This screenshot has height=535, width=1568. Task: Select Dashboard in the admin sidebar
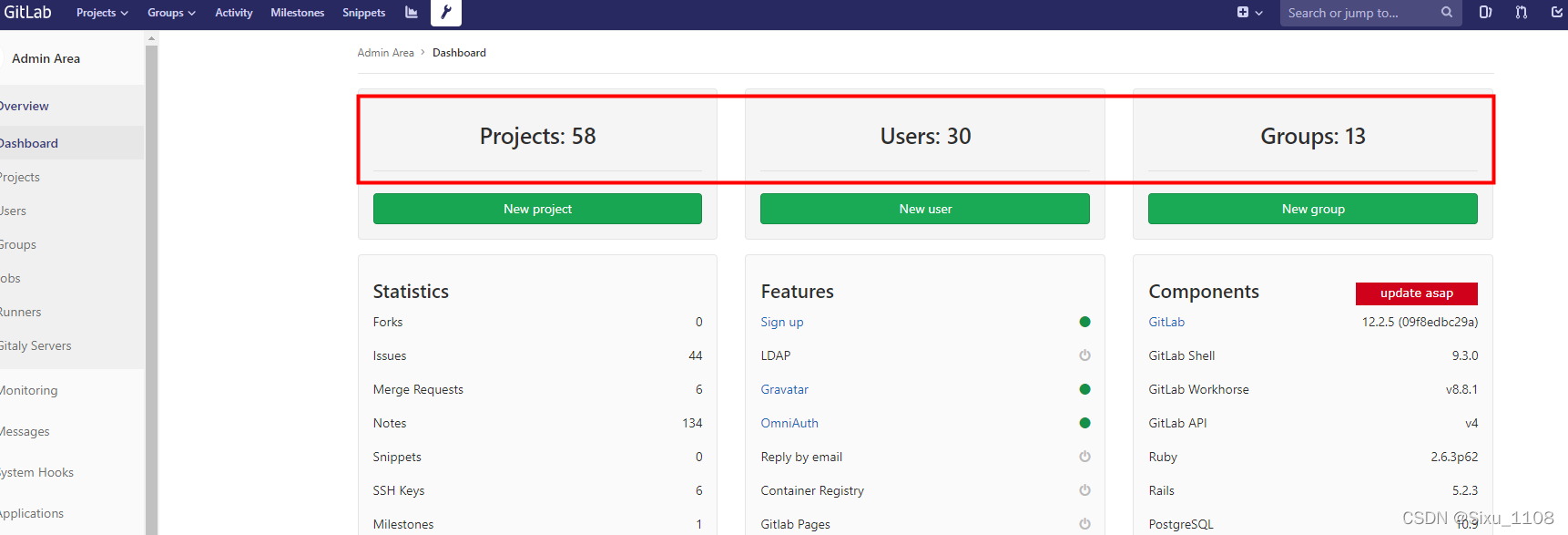pyautogui.click(x=29, y=143)
